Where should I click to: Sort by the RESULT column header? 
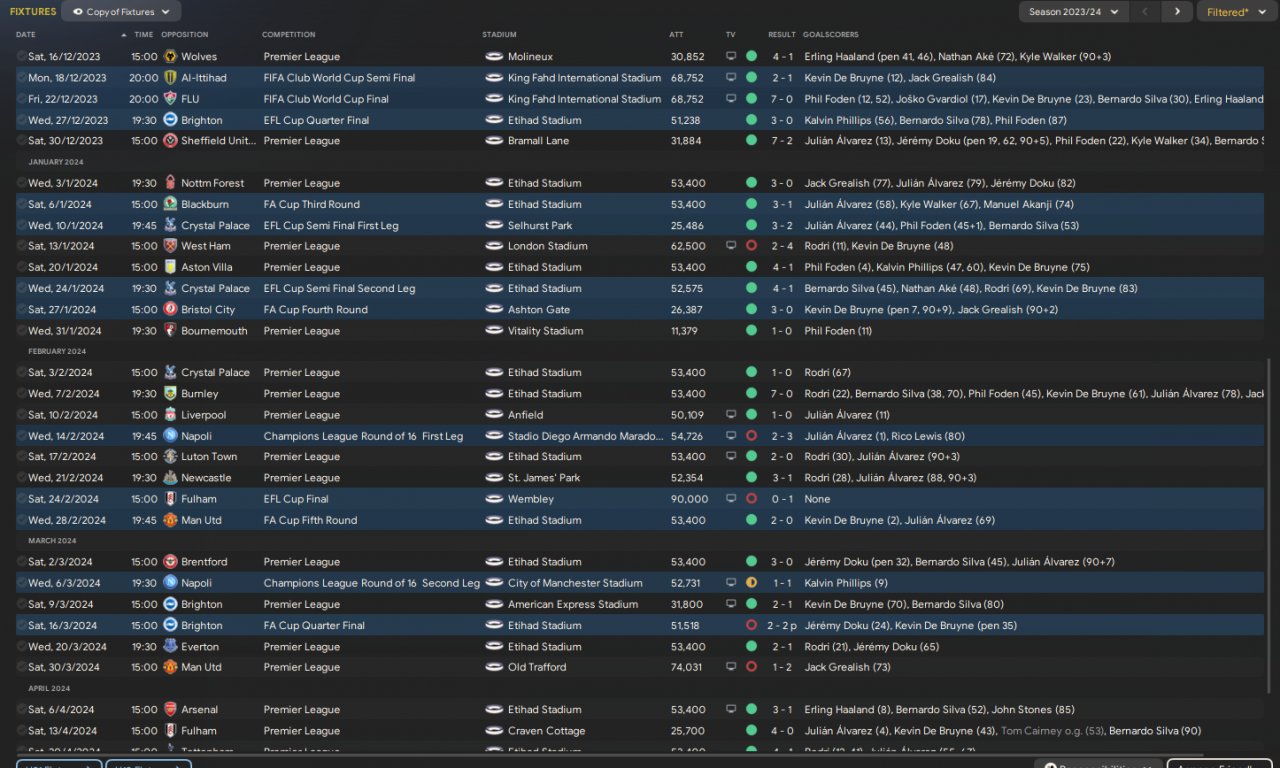(782, 35)
